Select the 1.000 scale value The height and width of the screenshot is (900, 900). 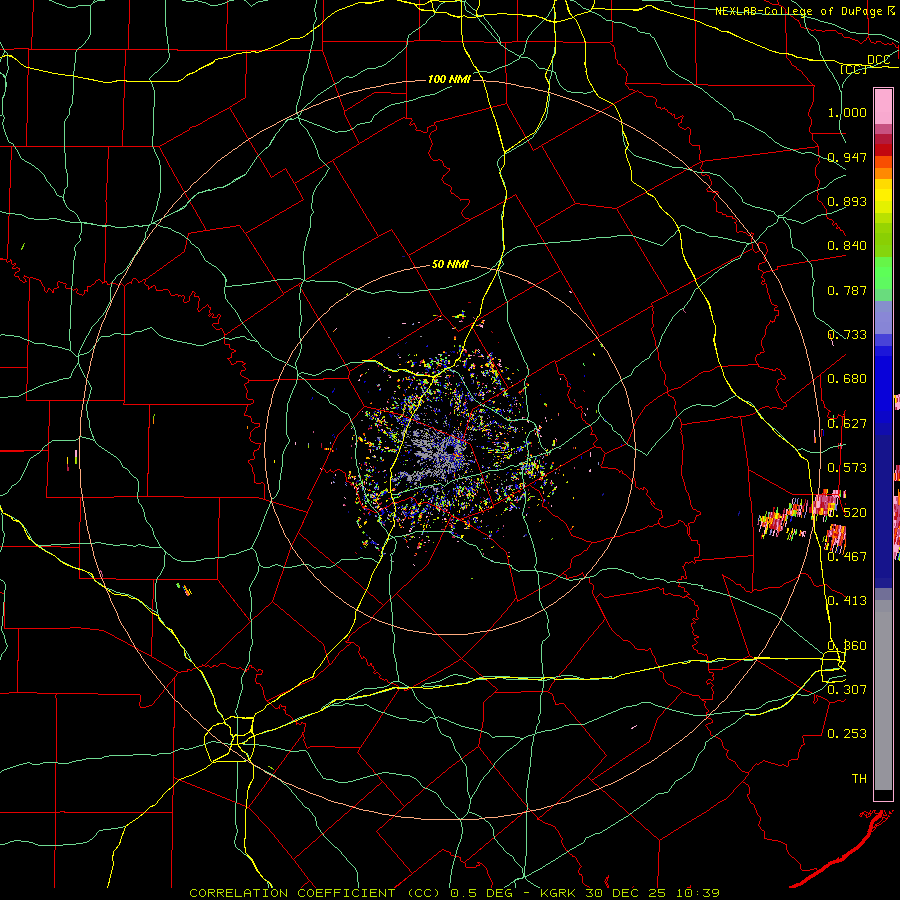(x=847, y=112)
